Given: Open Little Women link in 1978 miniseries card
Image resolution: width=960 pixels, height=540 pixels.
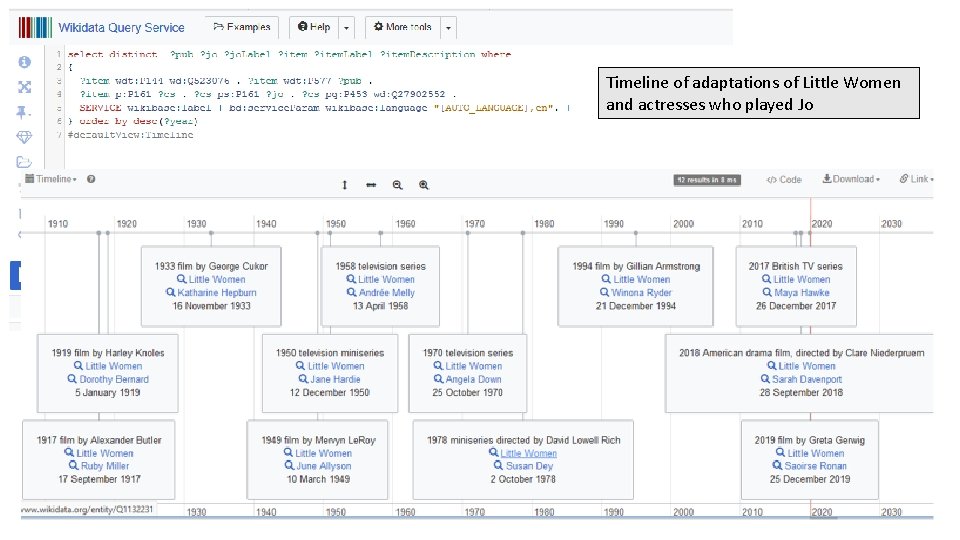Looking at the screenshot, I should coord(528,453).
